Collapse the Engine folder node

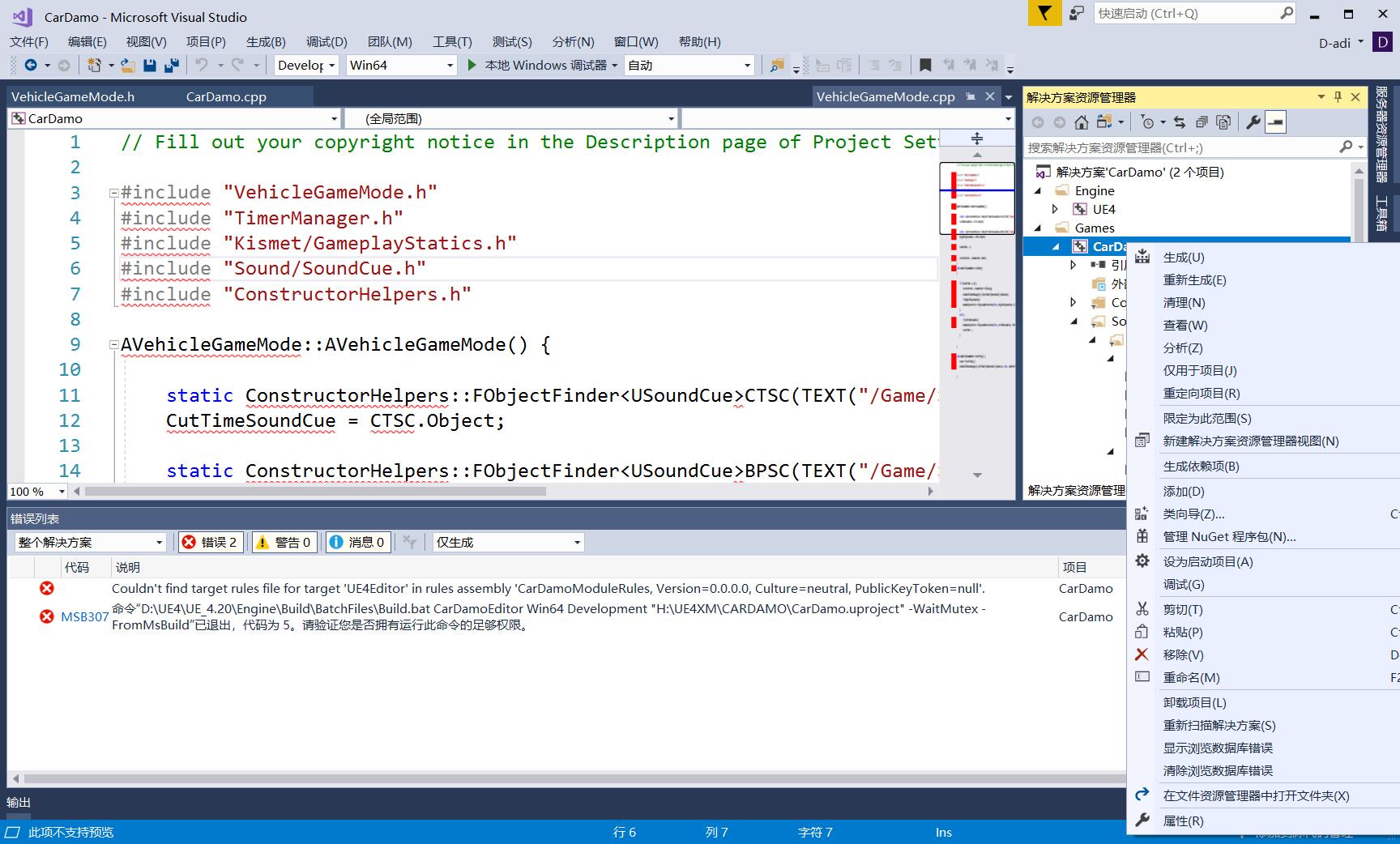(x=1039, y=190)
